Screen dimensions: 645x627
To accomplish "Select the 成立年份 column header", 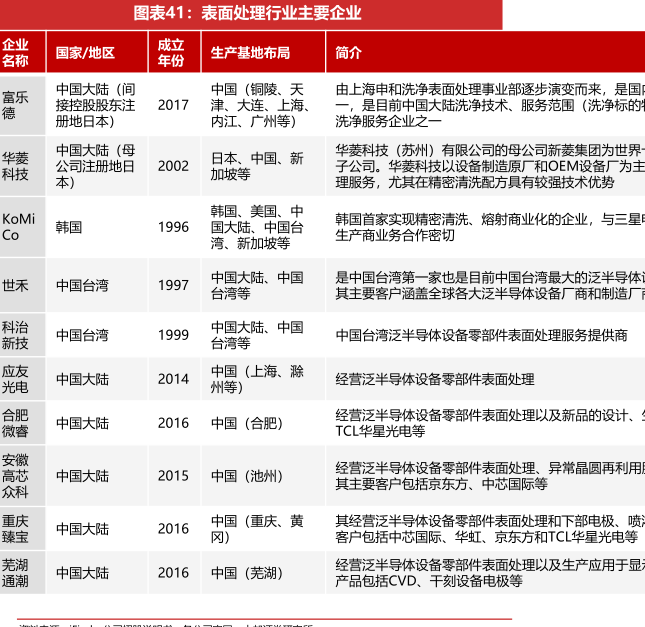I will [x=171, y=53].
